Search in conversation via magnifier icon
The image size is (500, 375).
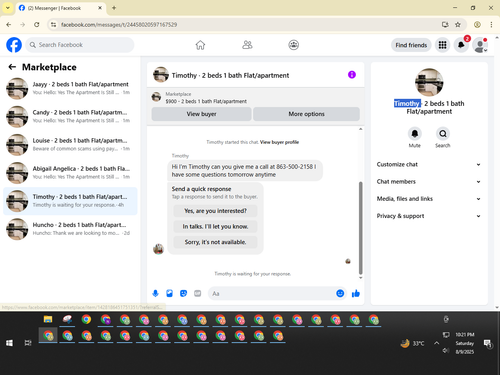443,134
